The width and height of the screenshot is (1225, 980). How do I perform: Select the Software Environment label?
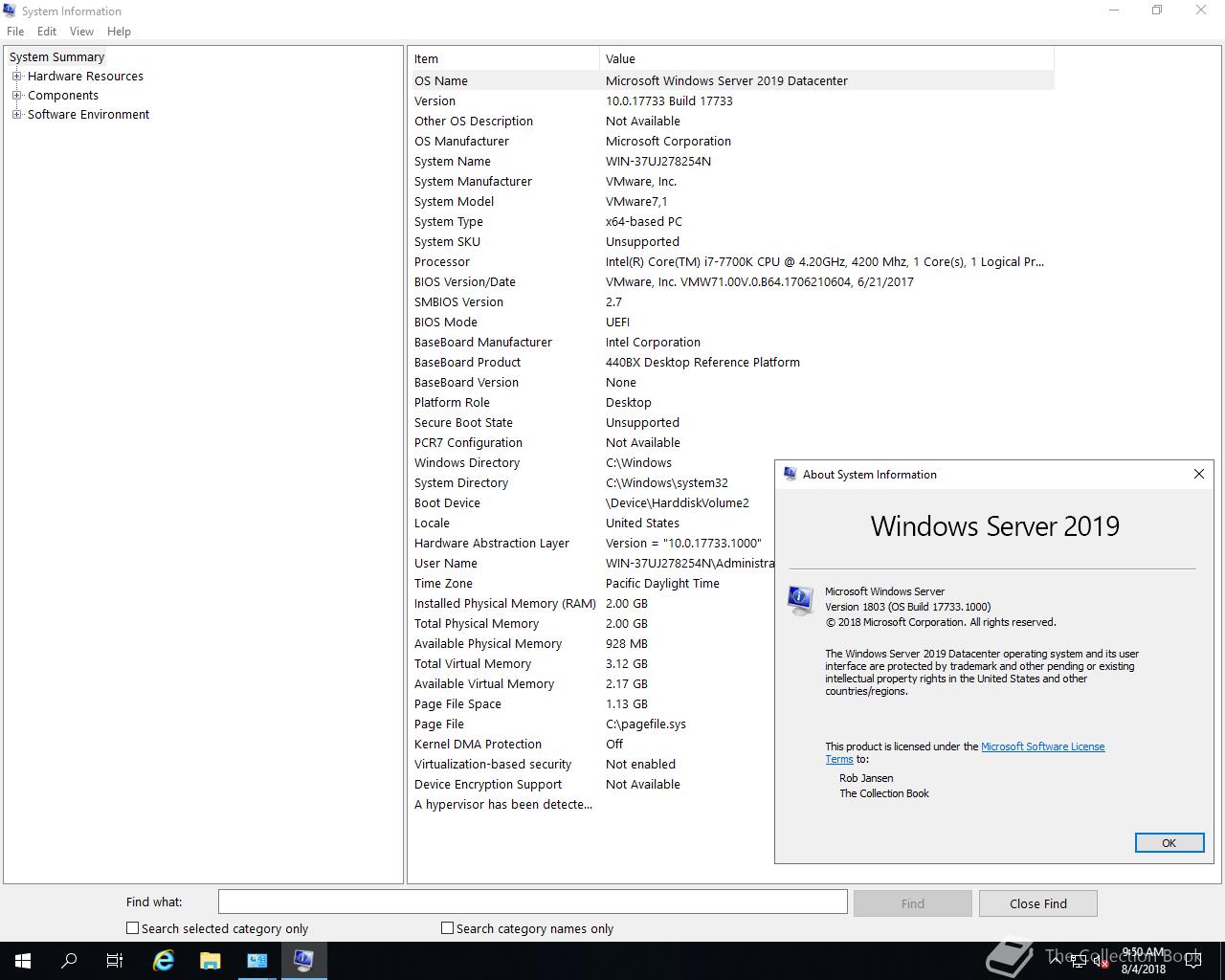[x=88, y=115]
